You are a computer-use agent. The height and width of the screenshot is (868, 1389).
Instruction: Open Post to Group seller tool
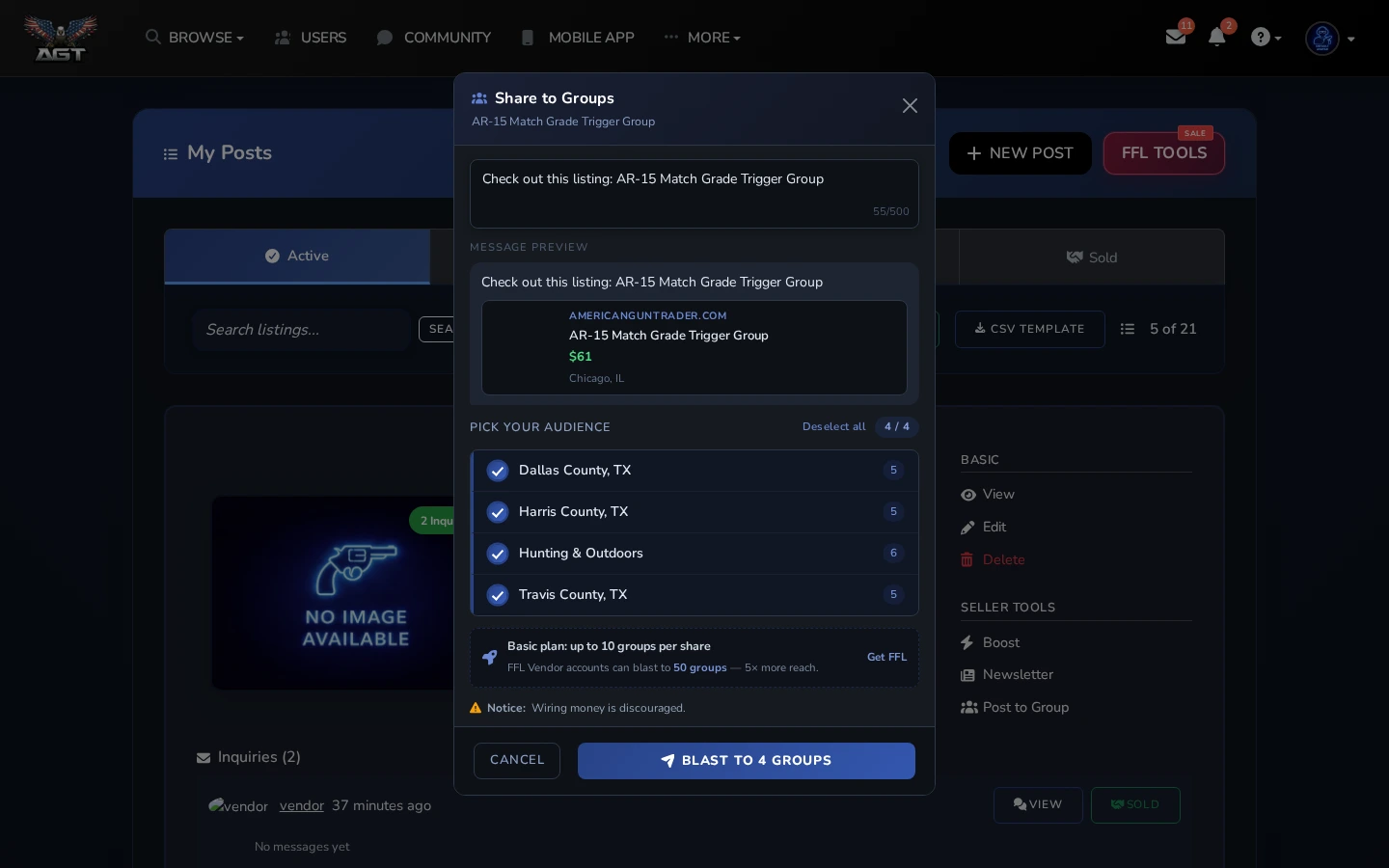point(1015,708)
